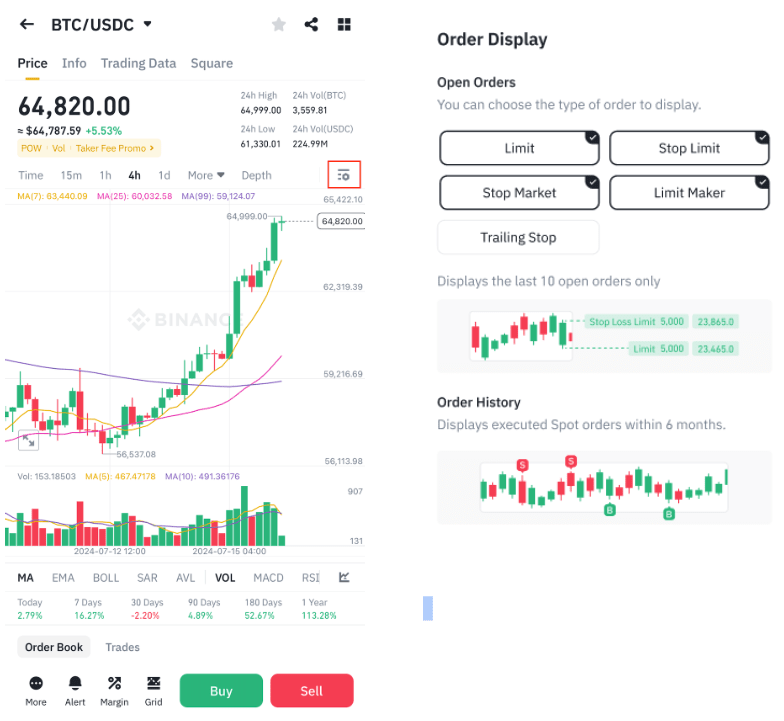The height and width of the screenshot is (721, 784).
Task: Toggle the Stop Limit order type
Action: 689,148
